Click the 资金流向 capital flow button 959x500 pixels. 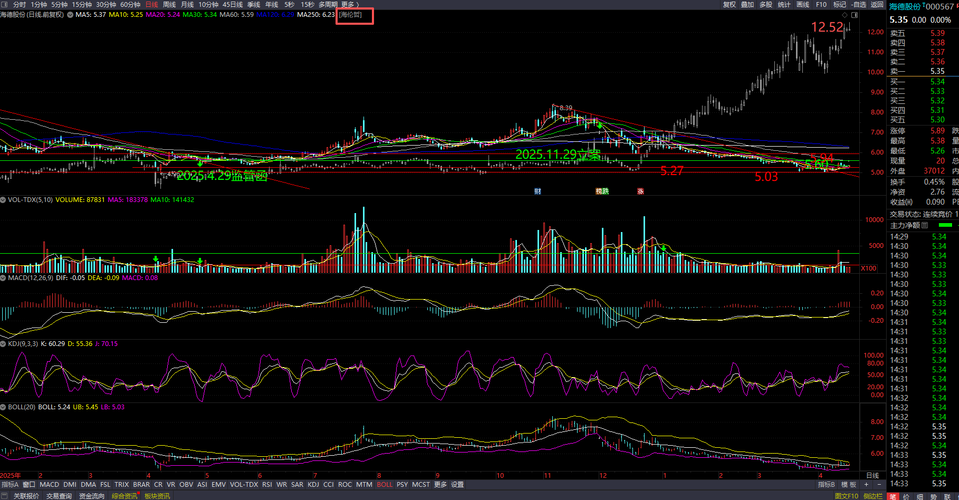pyautogui.click(x=91, y=495)
